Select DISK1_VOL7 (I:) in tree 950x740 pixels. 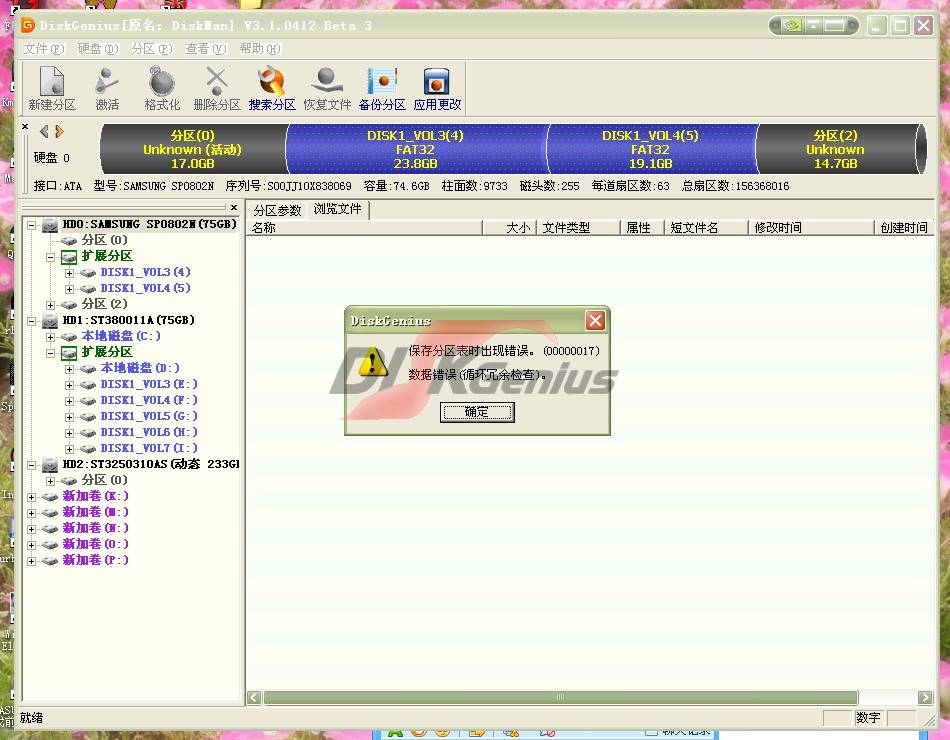pyautogui.click(x=148, y=448)
